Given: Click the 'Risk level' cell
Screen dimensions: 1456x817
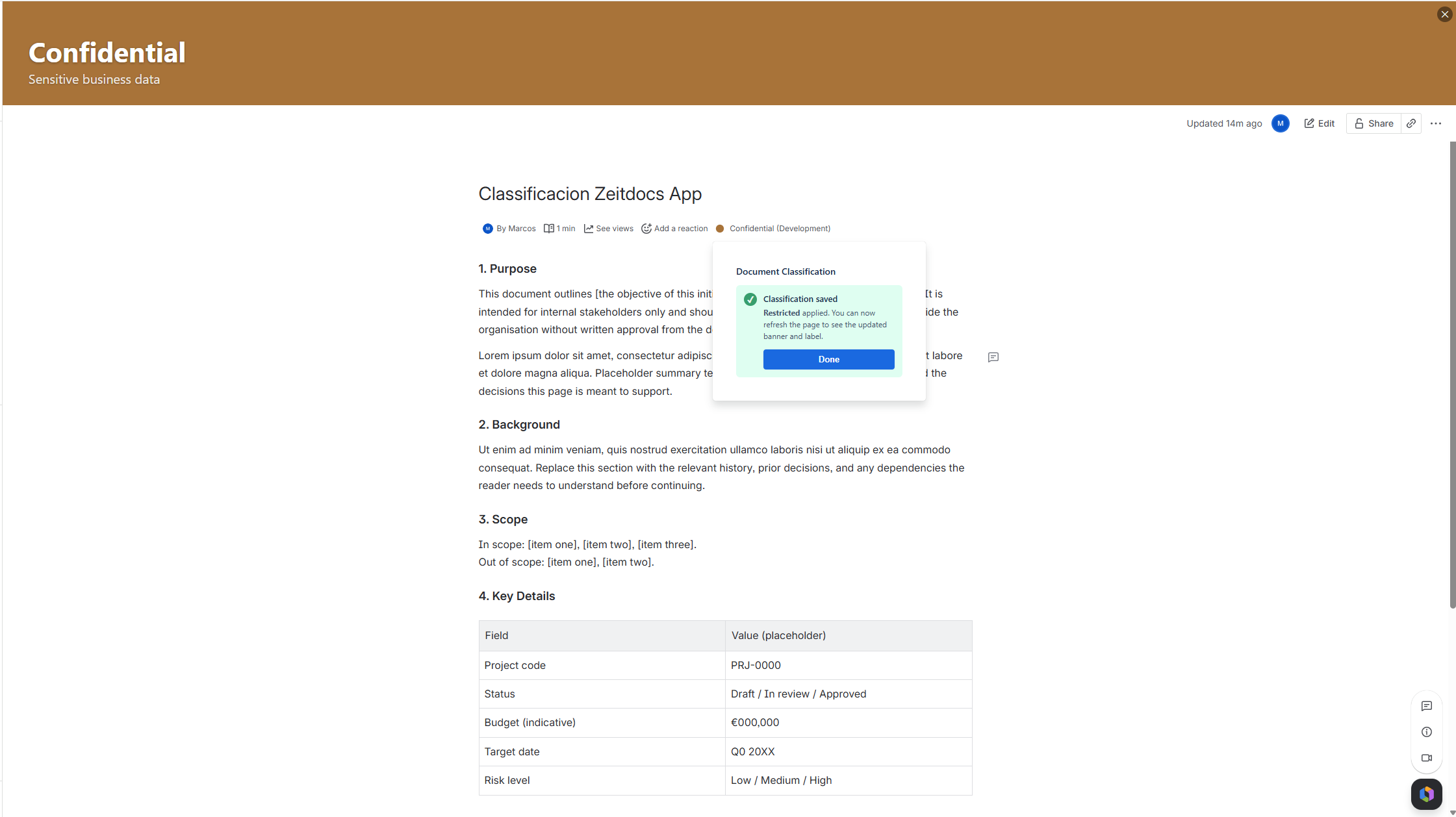Looking at the screenshot, I should pos(602,781).
